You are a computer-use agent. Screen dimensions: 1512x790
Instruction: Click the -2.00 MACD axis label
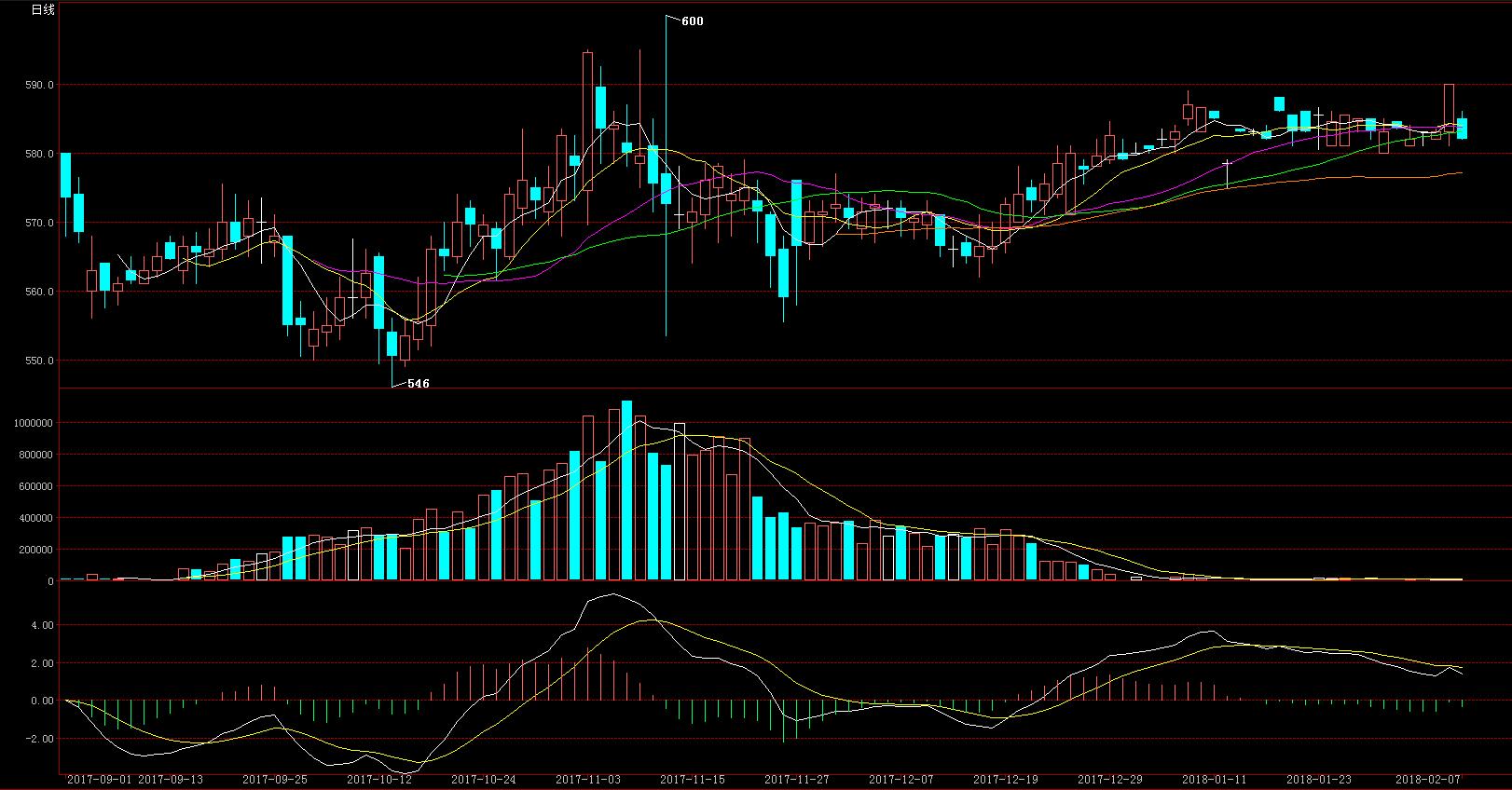click(41, 740)
